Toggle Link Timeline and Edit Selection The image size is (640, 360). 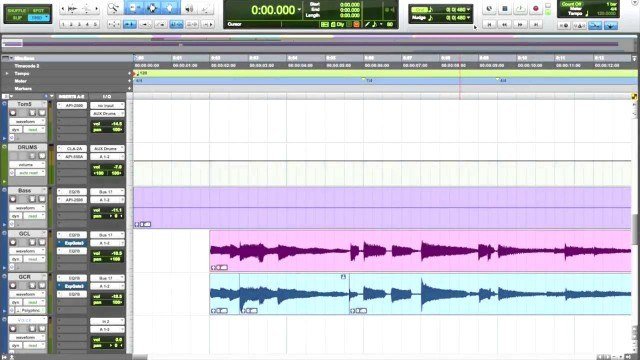coord(176,24)
